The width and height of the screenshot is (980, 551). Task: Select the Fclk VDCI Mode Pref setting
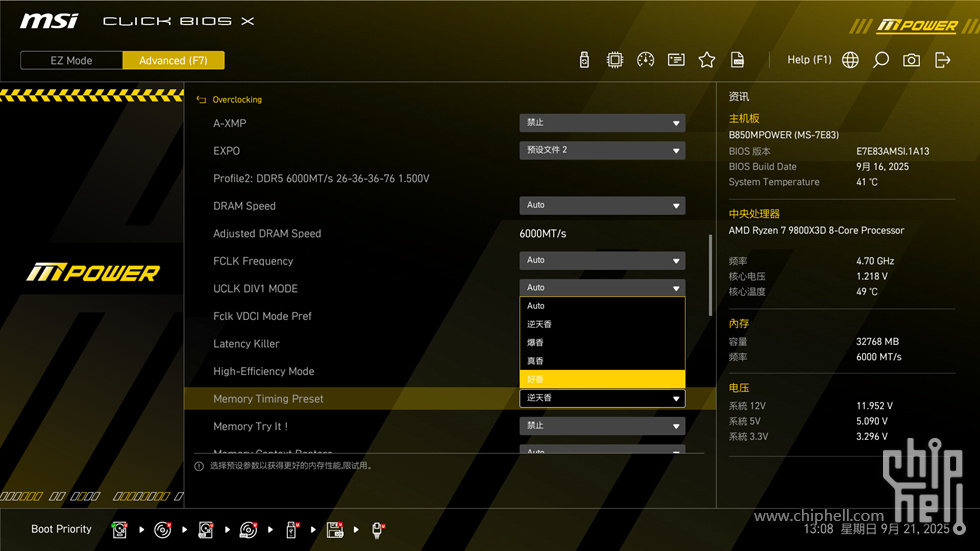point(262,316)
